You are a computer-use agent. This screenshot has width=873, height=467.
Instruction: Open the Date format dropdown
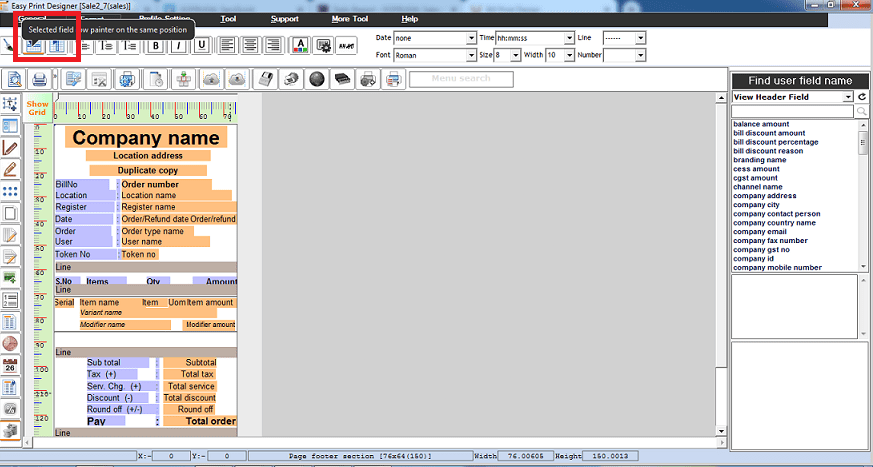(x=471, y=38)
